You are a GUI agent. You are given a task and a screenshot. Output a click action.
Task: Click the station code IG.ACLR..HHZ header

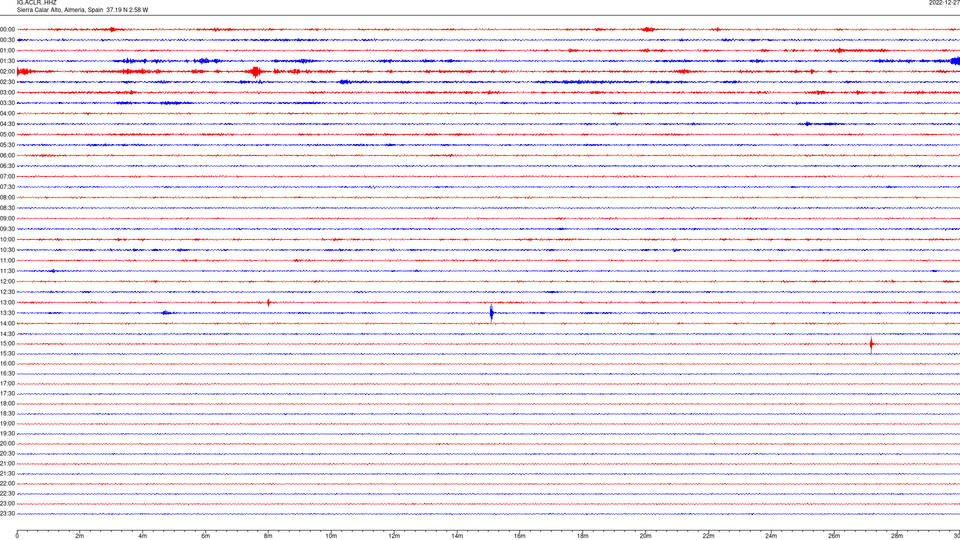point(37,2)
